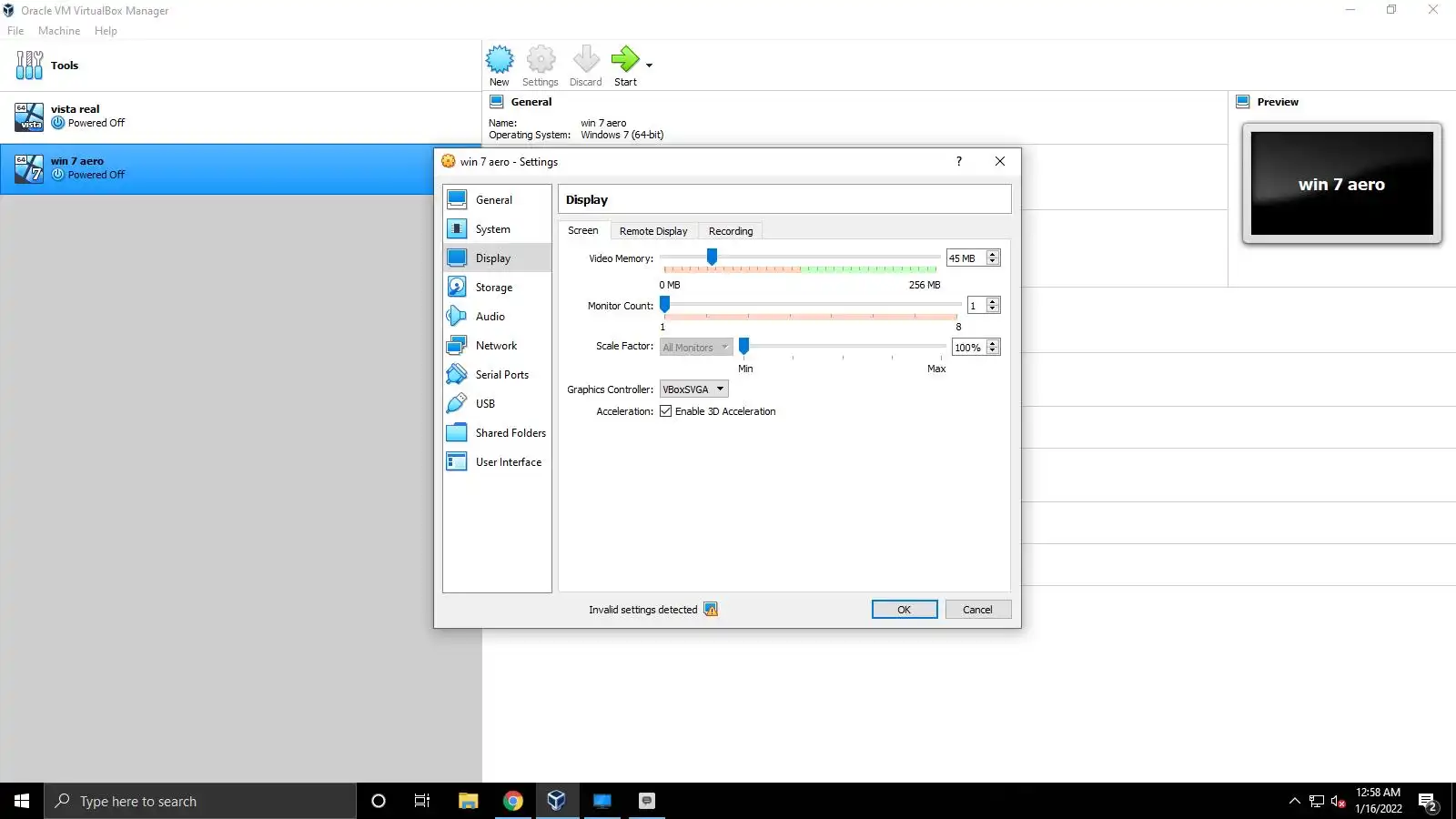Click the invalid settings warning icon
1456x819 pixels.
pyautogui.click(x=711, y=610)
